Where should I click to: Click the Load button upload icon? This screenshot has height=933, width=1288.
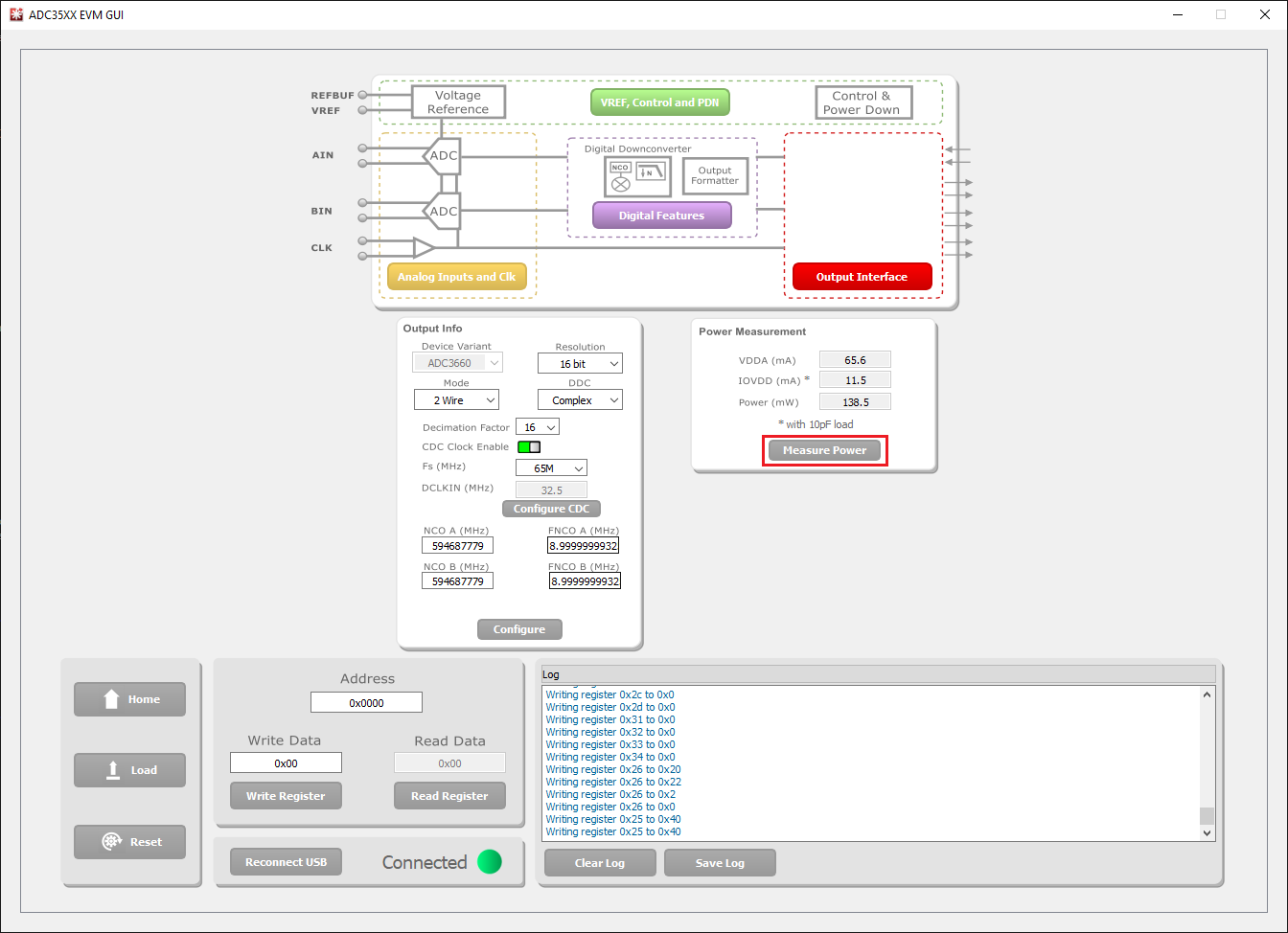point(112,769)
